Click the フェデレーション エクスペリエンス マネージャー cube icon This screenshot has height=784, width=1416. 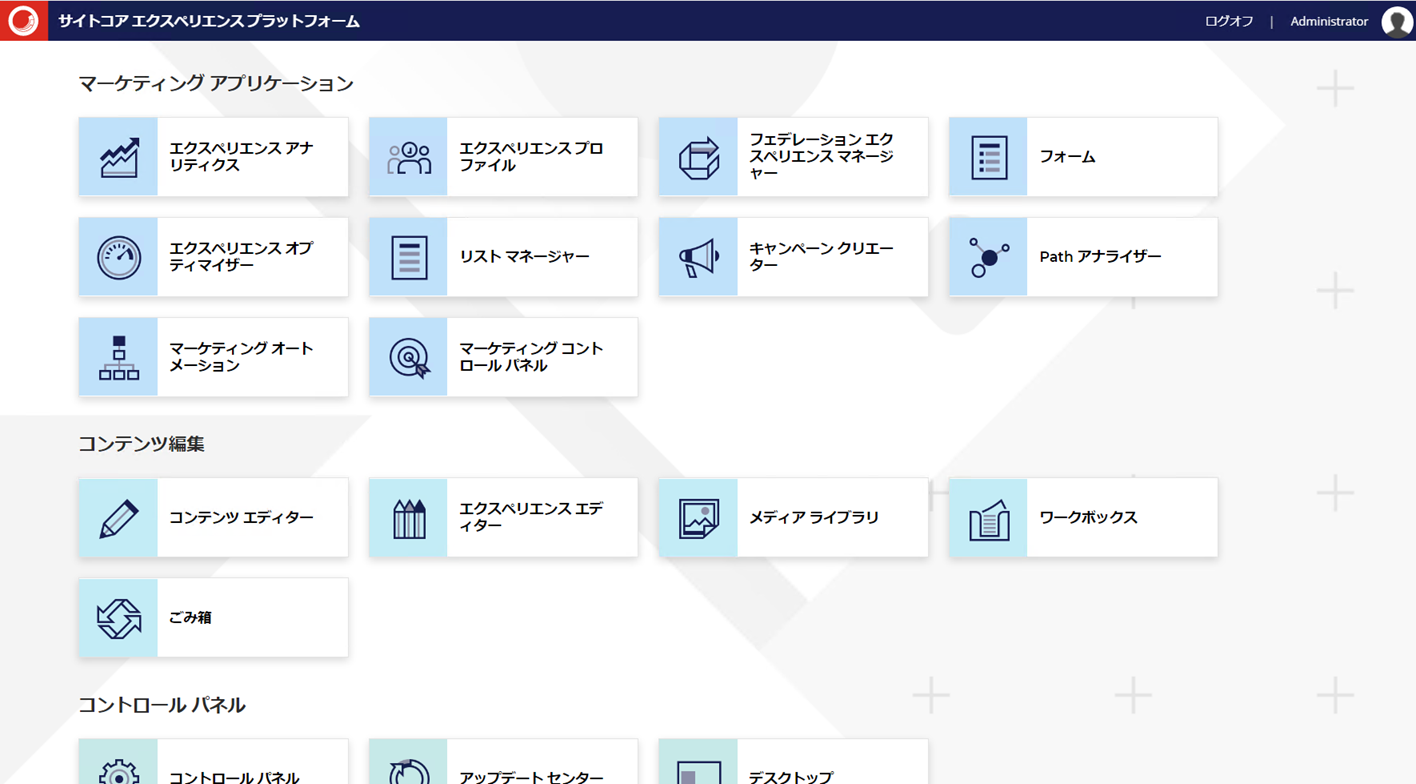(x=699, y=157)
